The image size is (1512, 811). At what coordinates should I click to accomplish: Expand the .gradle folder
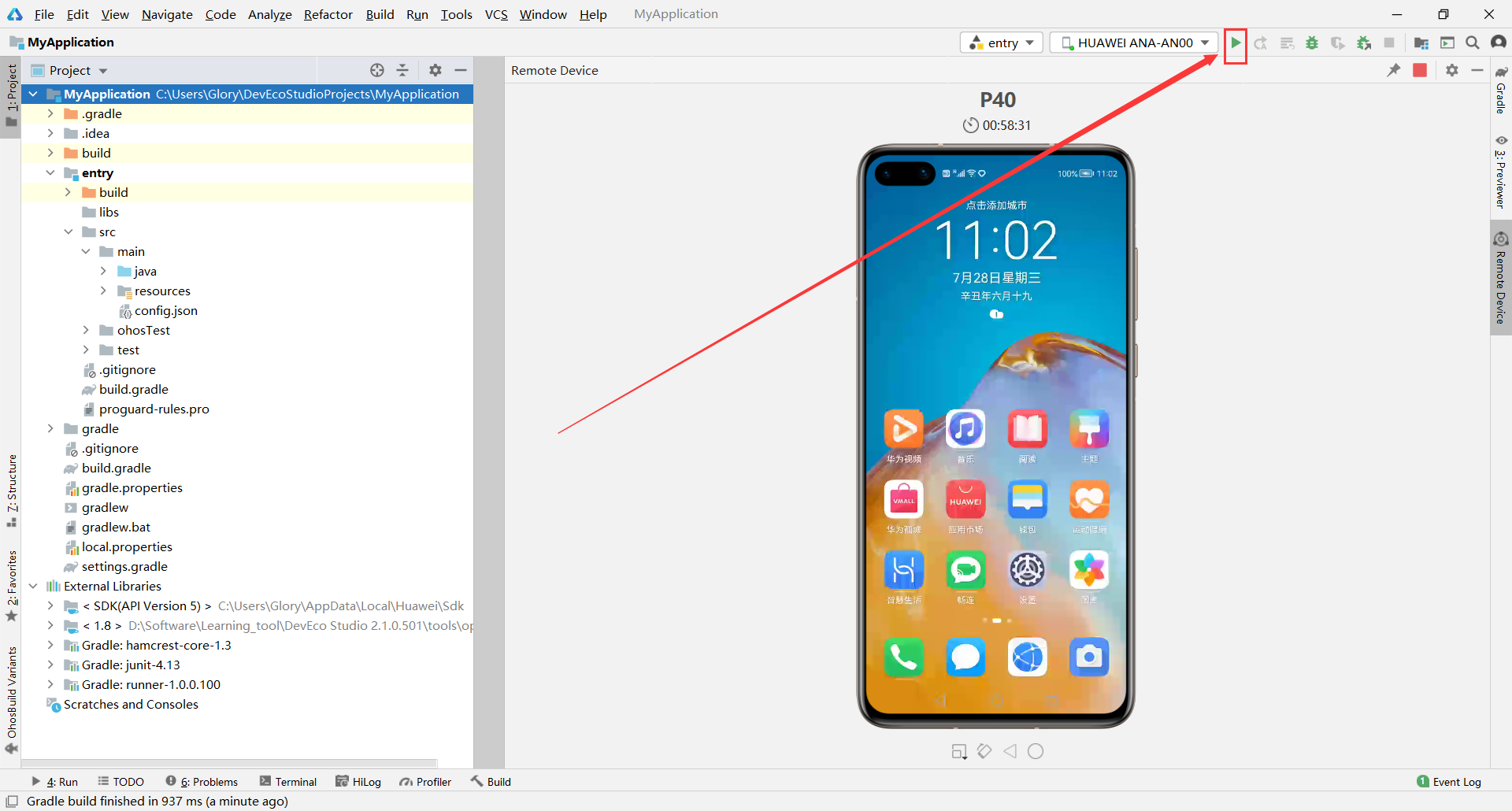click(x=50, y=113)
